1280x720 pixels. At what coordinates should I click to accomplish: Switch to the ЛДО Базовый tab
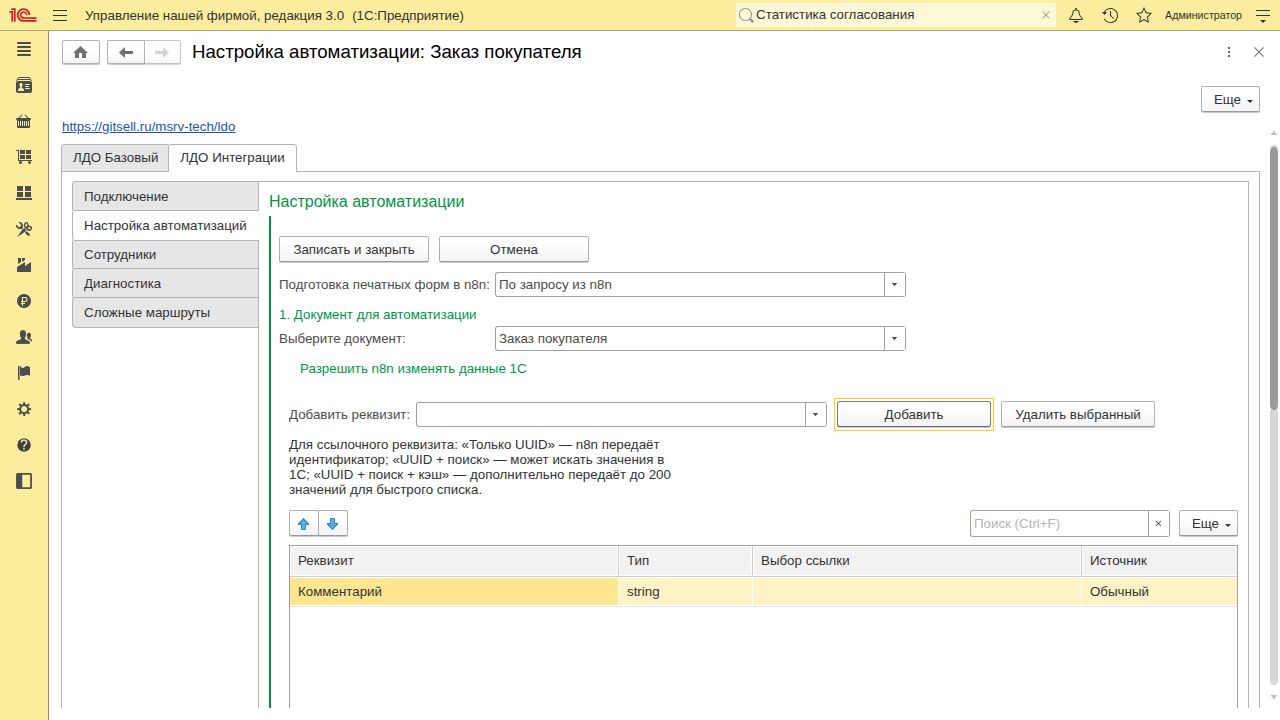pyautogui.click(x=115, y=158)
